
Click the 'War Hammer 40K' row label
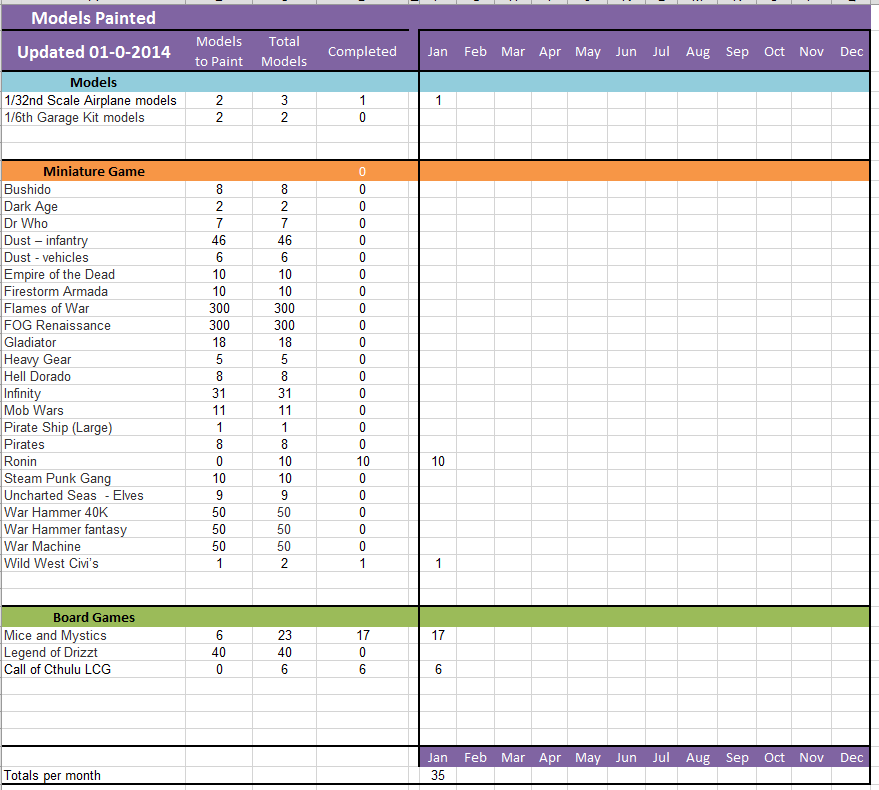click(94, 512)
